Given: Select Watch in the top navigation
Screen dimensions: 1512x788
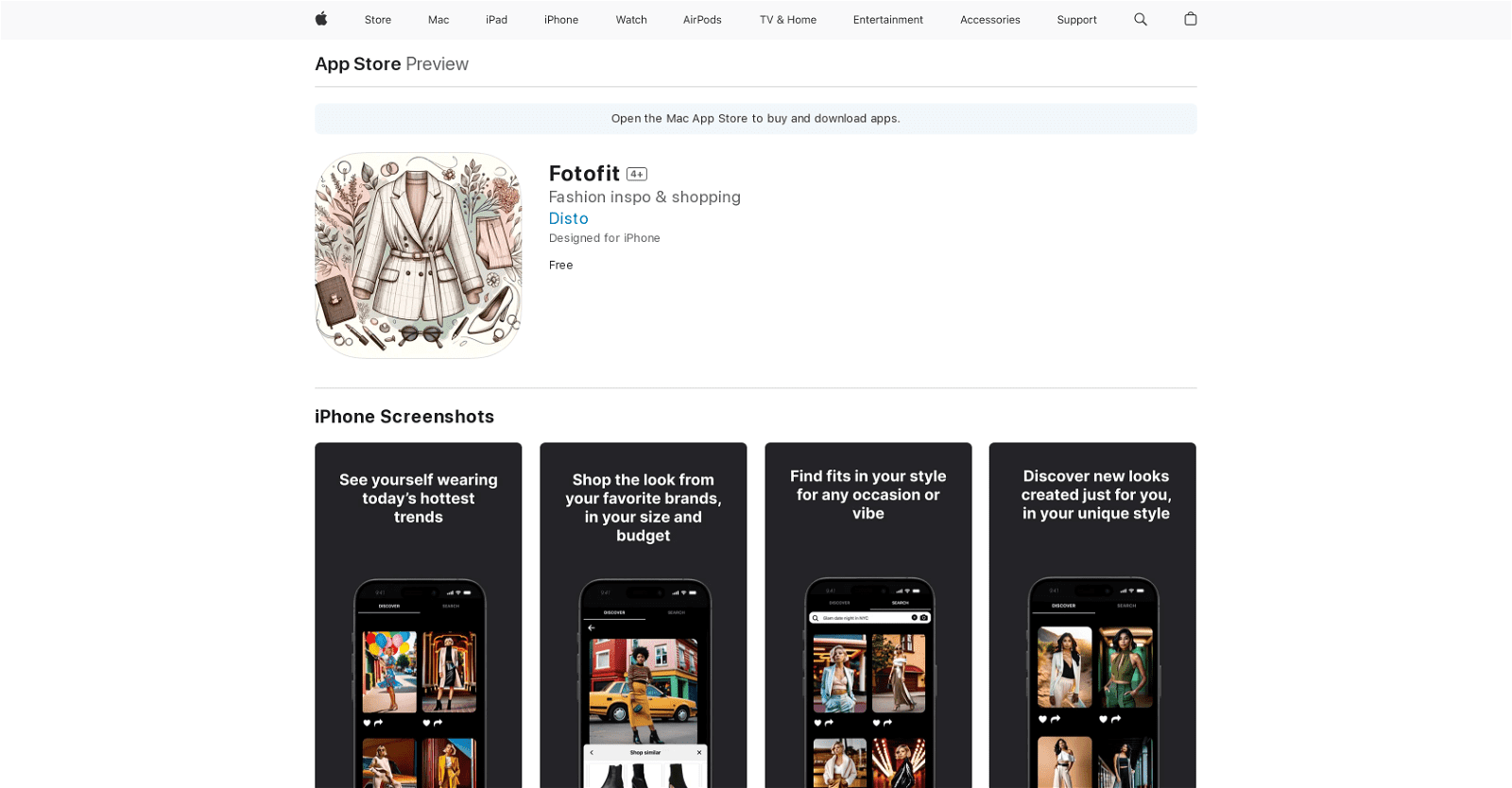Looking at the screenshot, I should [x=631, y=20].
